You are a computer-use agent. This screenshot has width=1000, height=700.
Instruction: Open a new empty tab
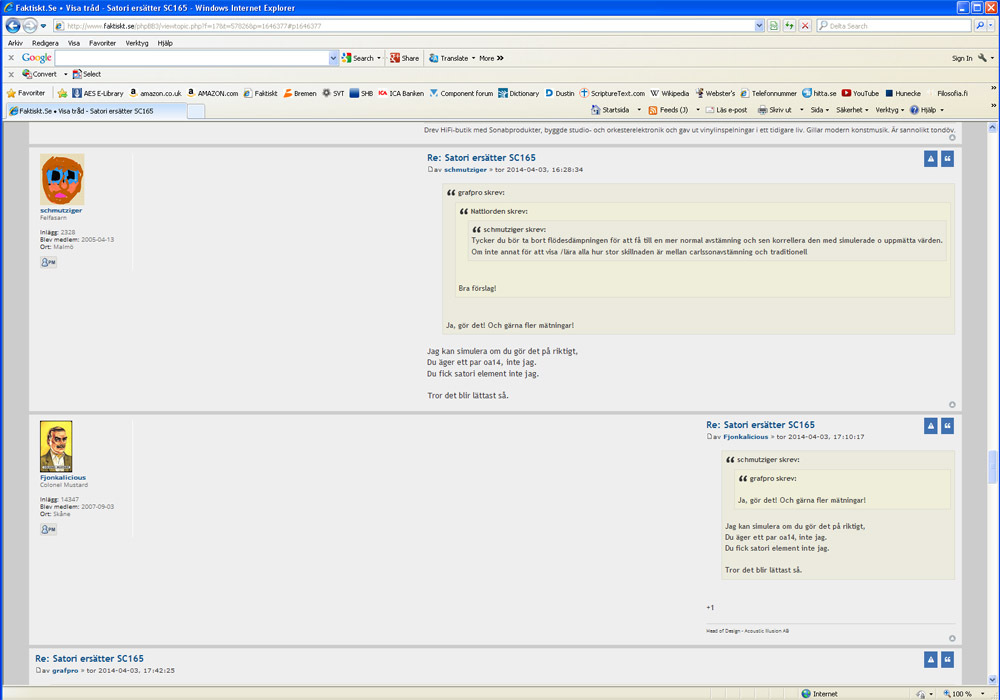pyautogui.click(x=196, y=112)
